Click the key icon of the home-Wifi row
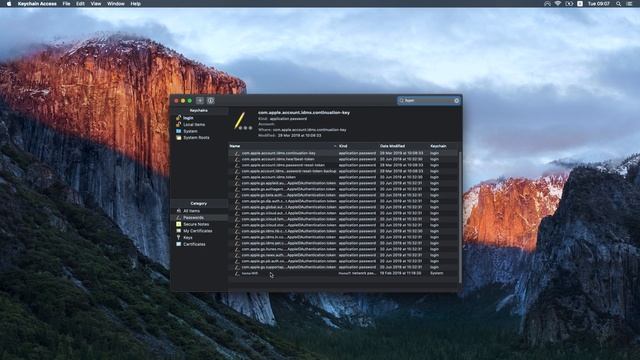Image resolution: width=640 pixels, height=360 pixels. tap(237, 273)
